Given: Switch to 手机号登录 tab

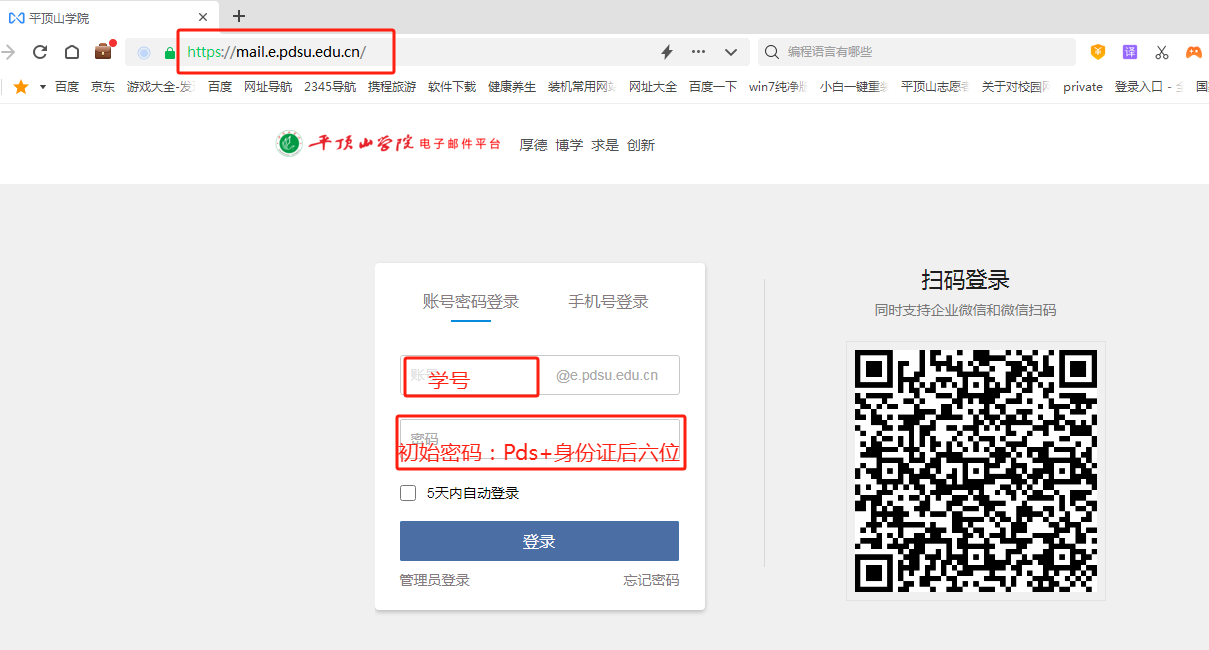Looking at the screenshot, I should click(608, 302).
